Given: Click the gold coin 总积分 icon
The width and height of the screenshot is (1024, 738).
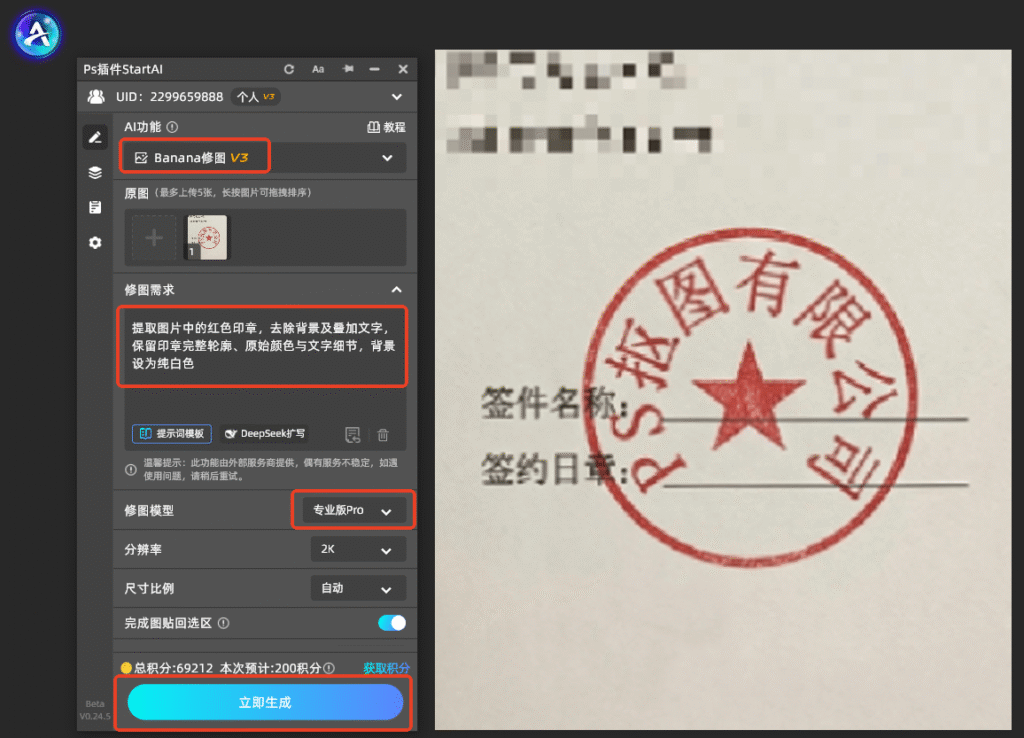Looking at the screenshot, I should (126, 667).
